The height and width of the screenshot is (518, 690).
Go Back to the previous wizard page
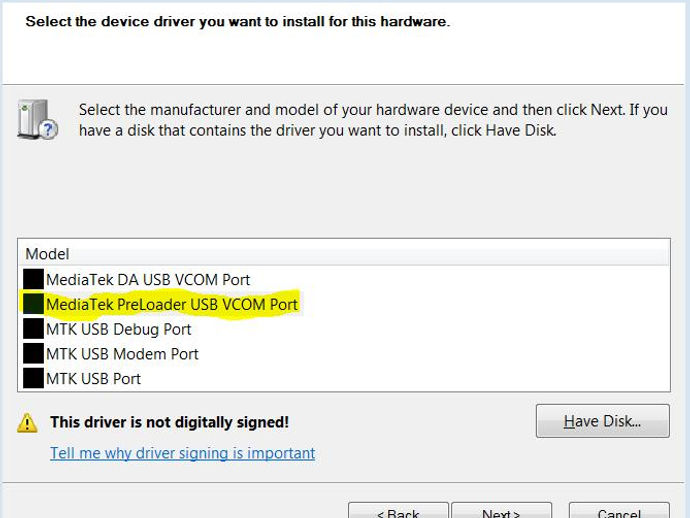tap(398, 511)
